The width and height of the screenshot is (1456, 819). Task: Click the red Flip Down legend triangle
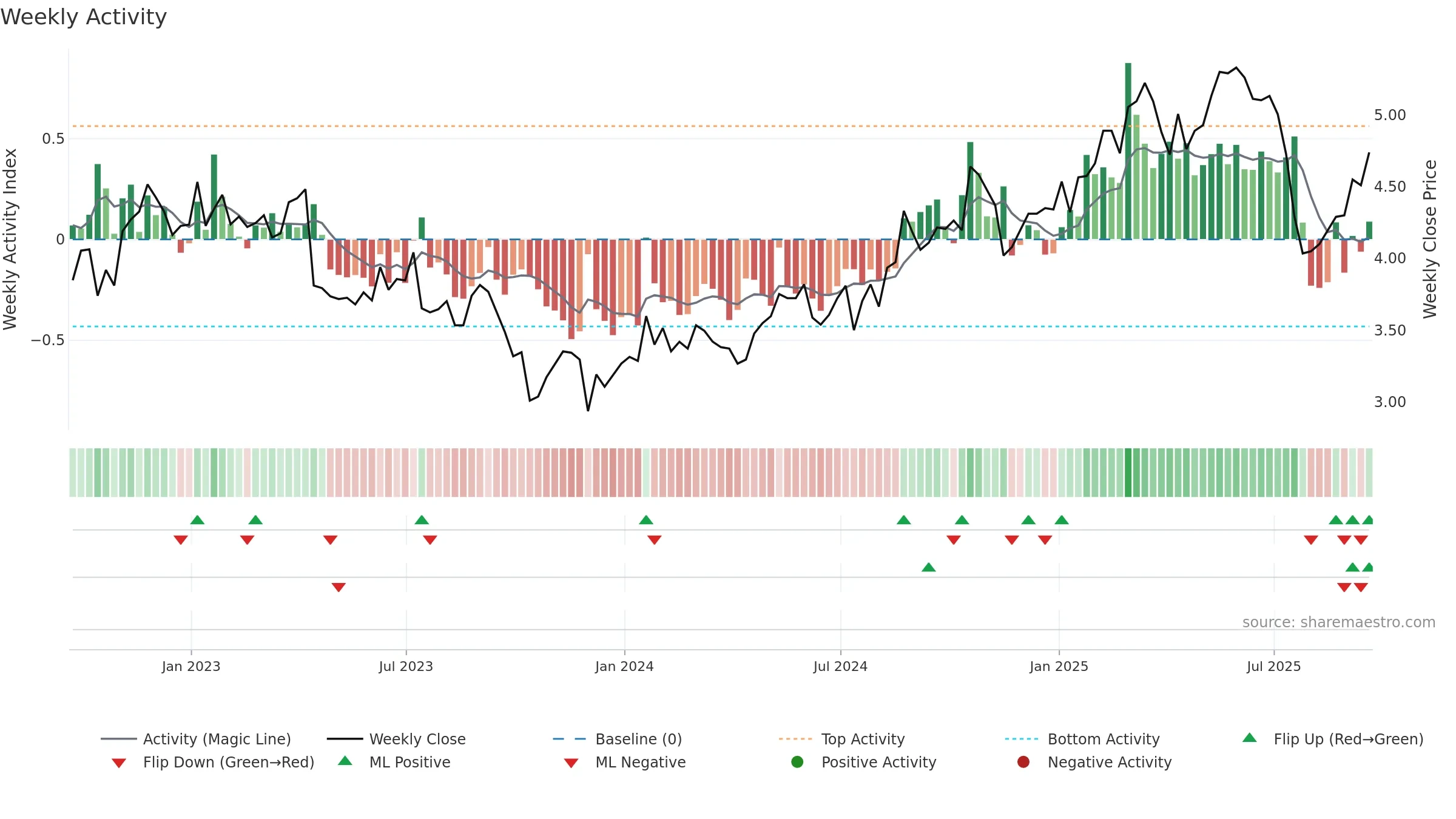[x=119, y=763]
